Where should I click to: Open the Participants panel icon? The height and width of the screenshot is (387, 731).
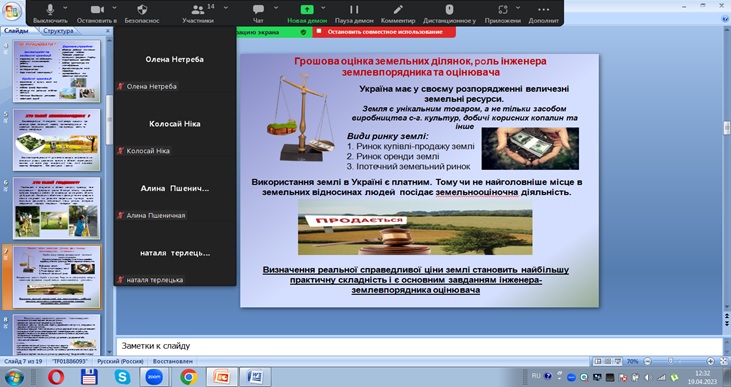pyautogui.click(x=198, y=9)
